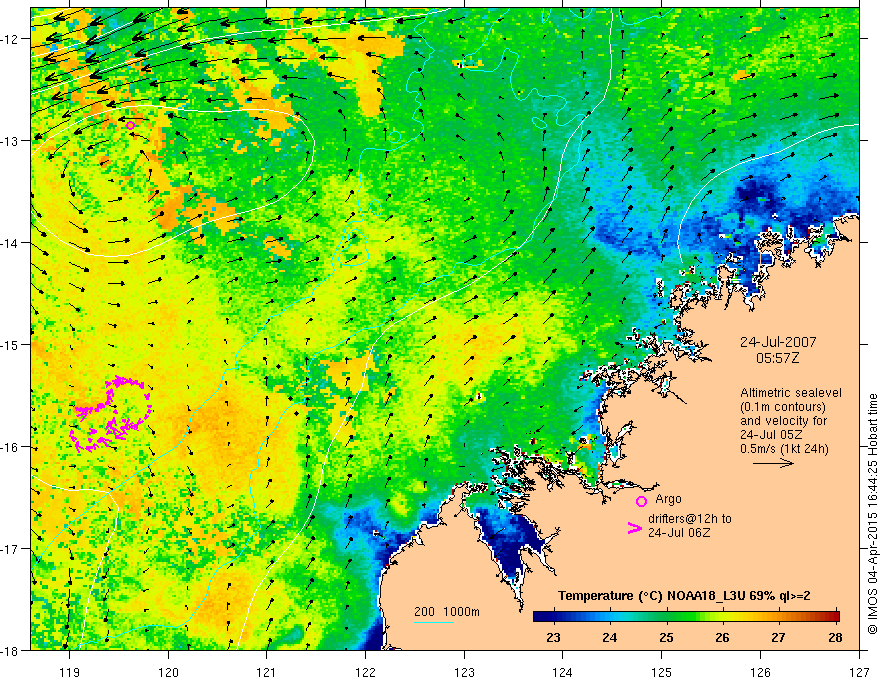The height and width of the screenshot is (680, 880).
Task: Click the temperature color bar at 23
Action: (x=553, y=617)
